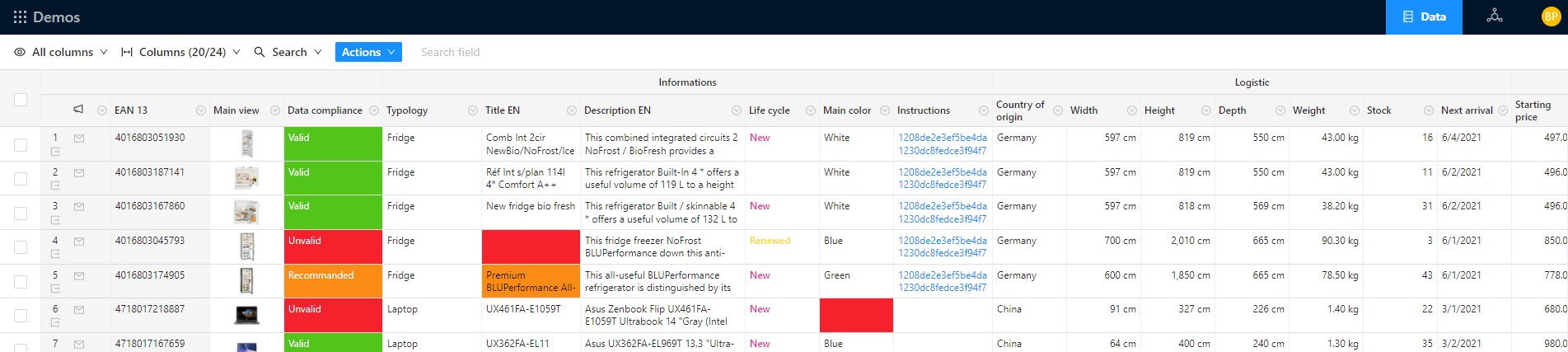
Task: Click the mail icon for row 1
Action: point(79,138)
